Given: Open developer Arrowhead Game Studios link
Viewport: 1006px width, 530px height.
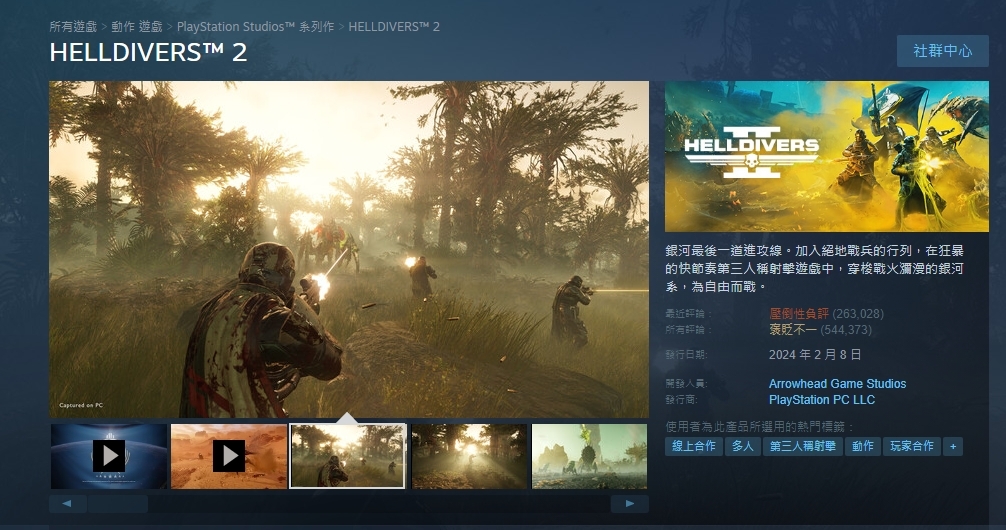Looking at the screenshot, I should click(837, 384).
